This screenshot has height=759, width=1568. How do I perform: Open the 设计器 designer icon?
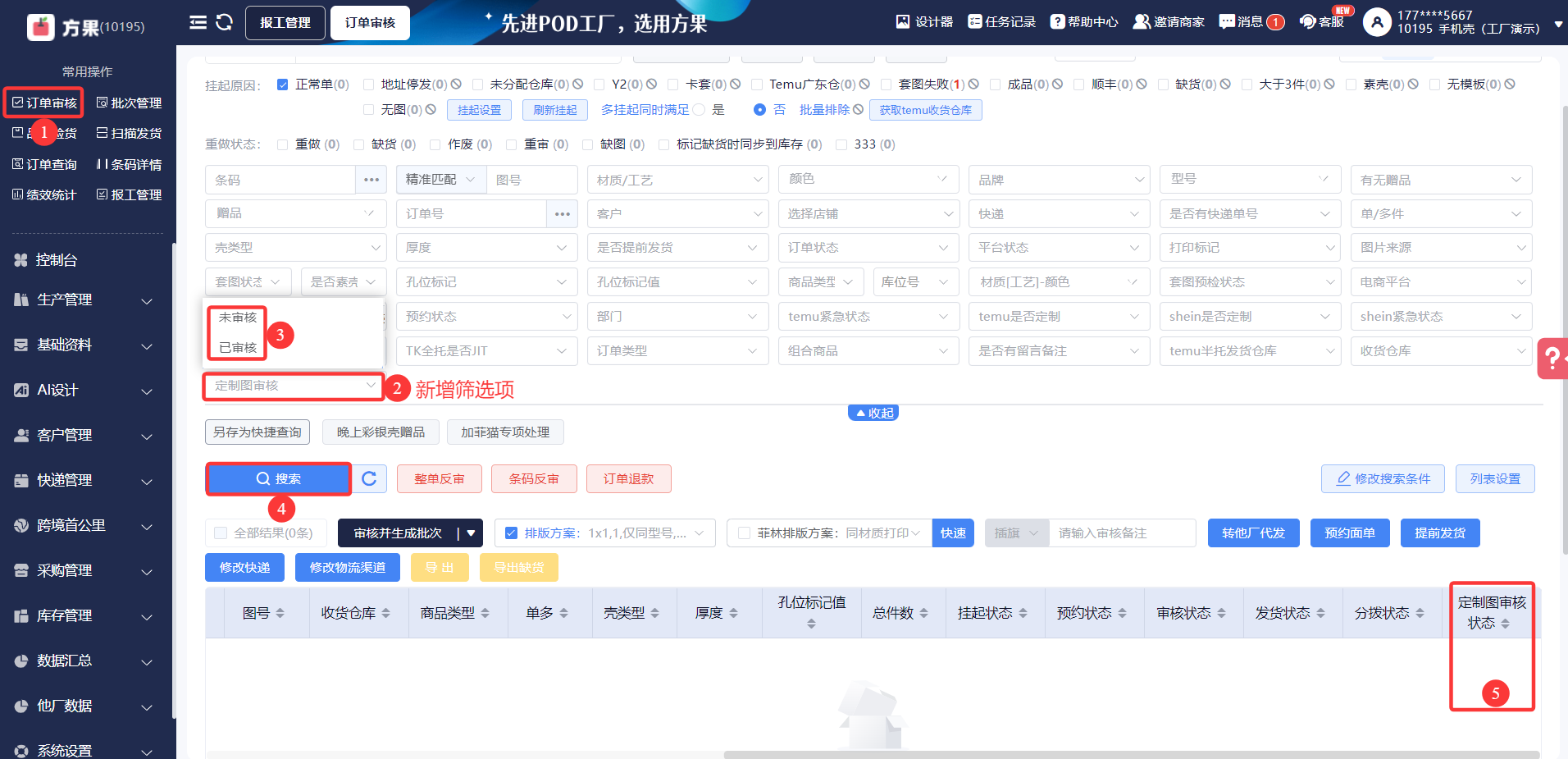(923, 22)
